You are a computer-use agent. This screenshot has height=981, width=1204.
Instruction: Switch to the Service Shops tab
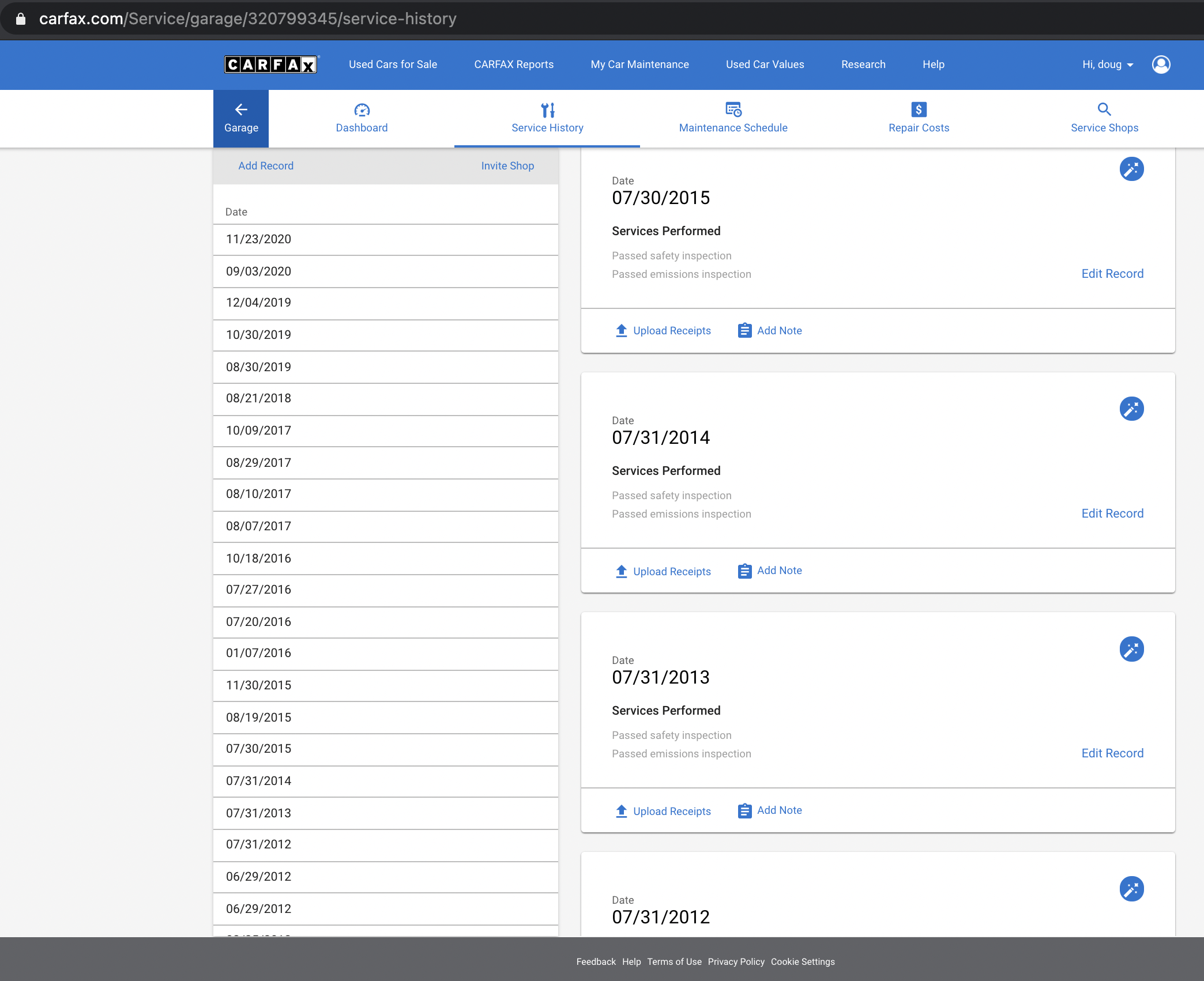click(x=1104, y=119)
